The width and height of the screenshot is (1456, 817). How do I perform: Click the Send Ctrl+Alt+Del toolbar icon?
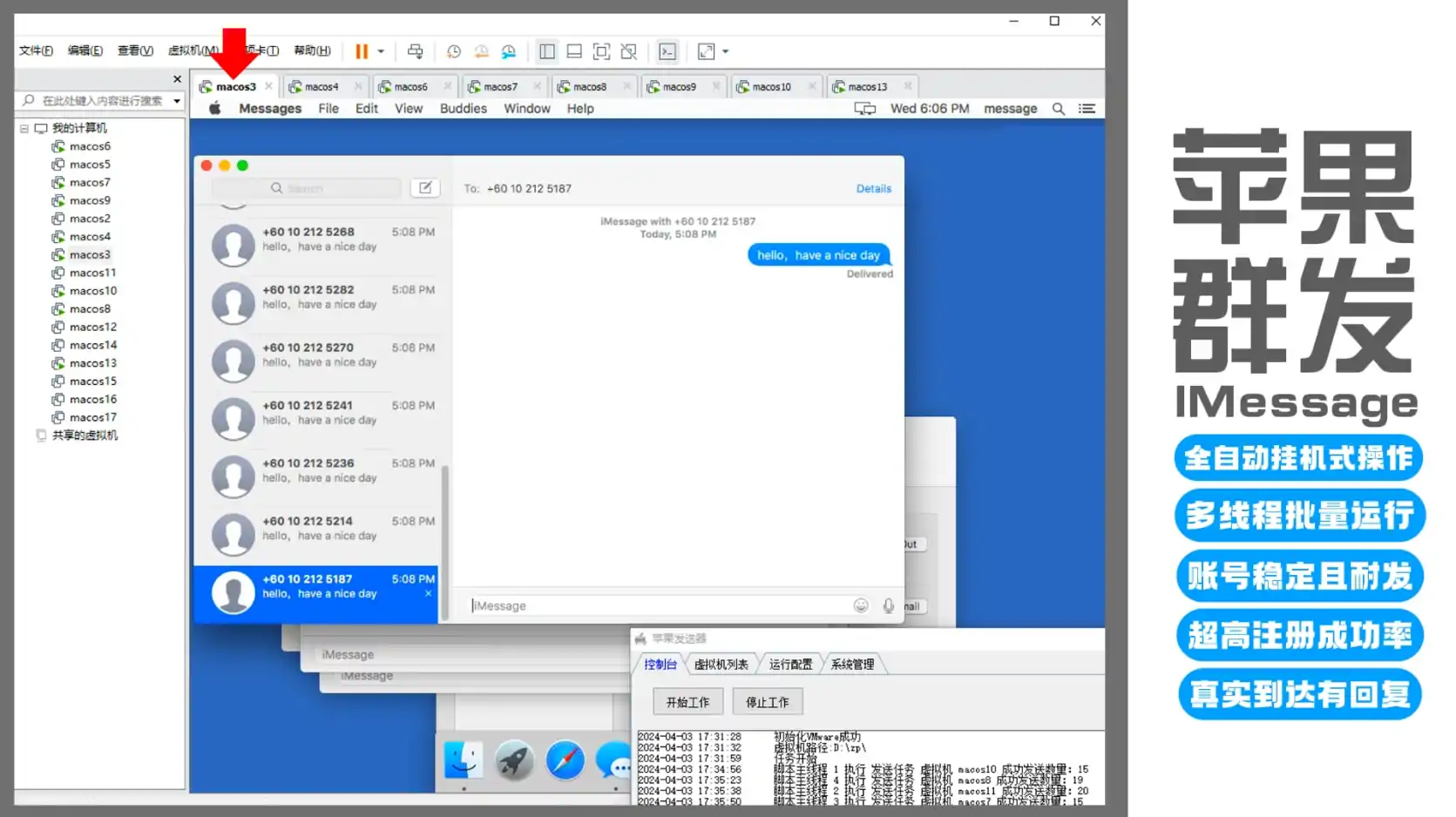(416, 51)
